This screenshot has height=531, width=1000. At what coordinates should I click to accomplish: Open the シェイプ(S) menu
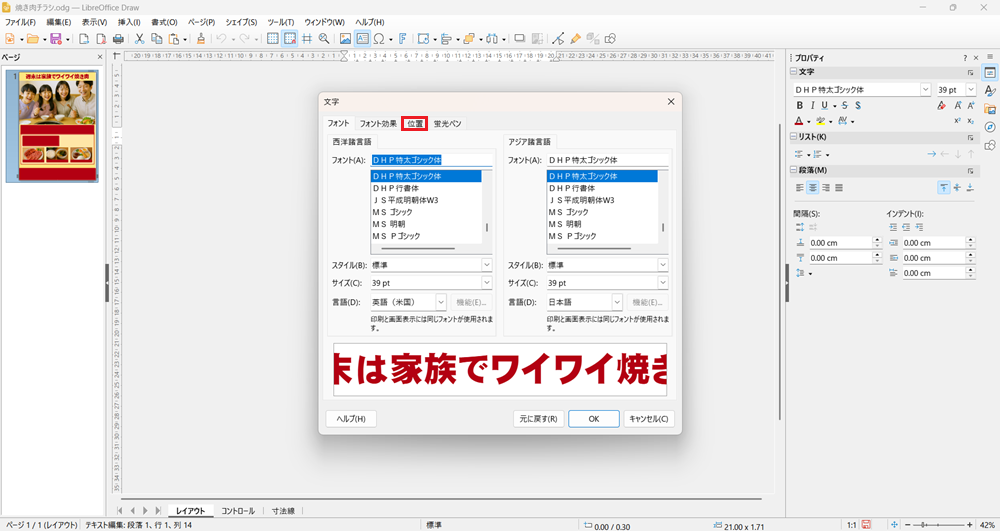coord(241,22)
